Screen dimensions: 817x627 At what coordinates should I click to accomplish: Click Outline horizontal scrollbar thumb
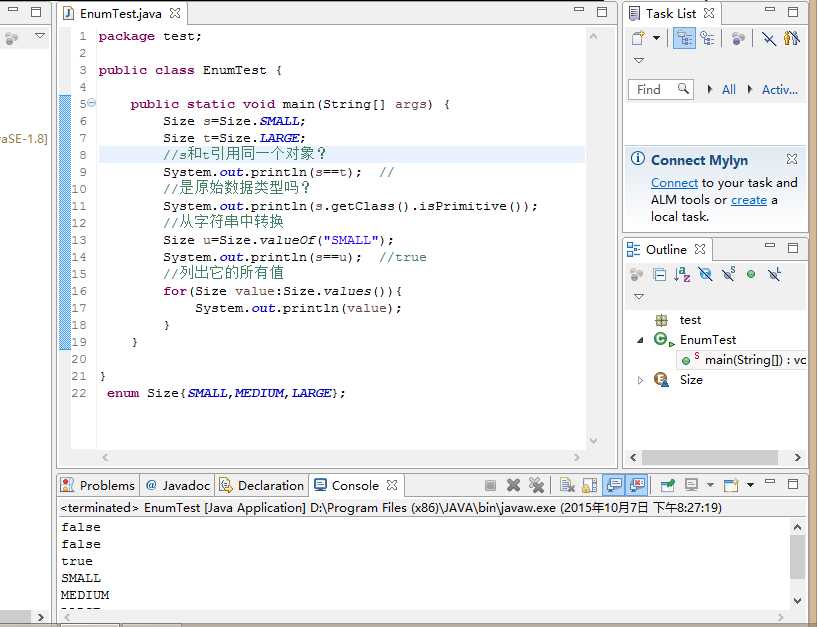click(x=710, y=458)
